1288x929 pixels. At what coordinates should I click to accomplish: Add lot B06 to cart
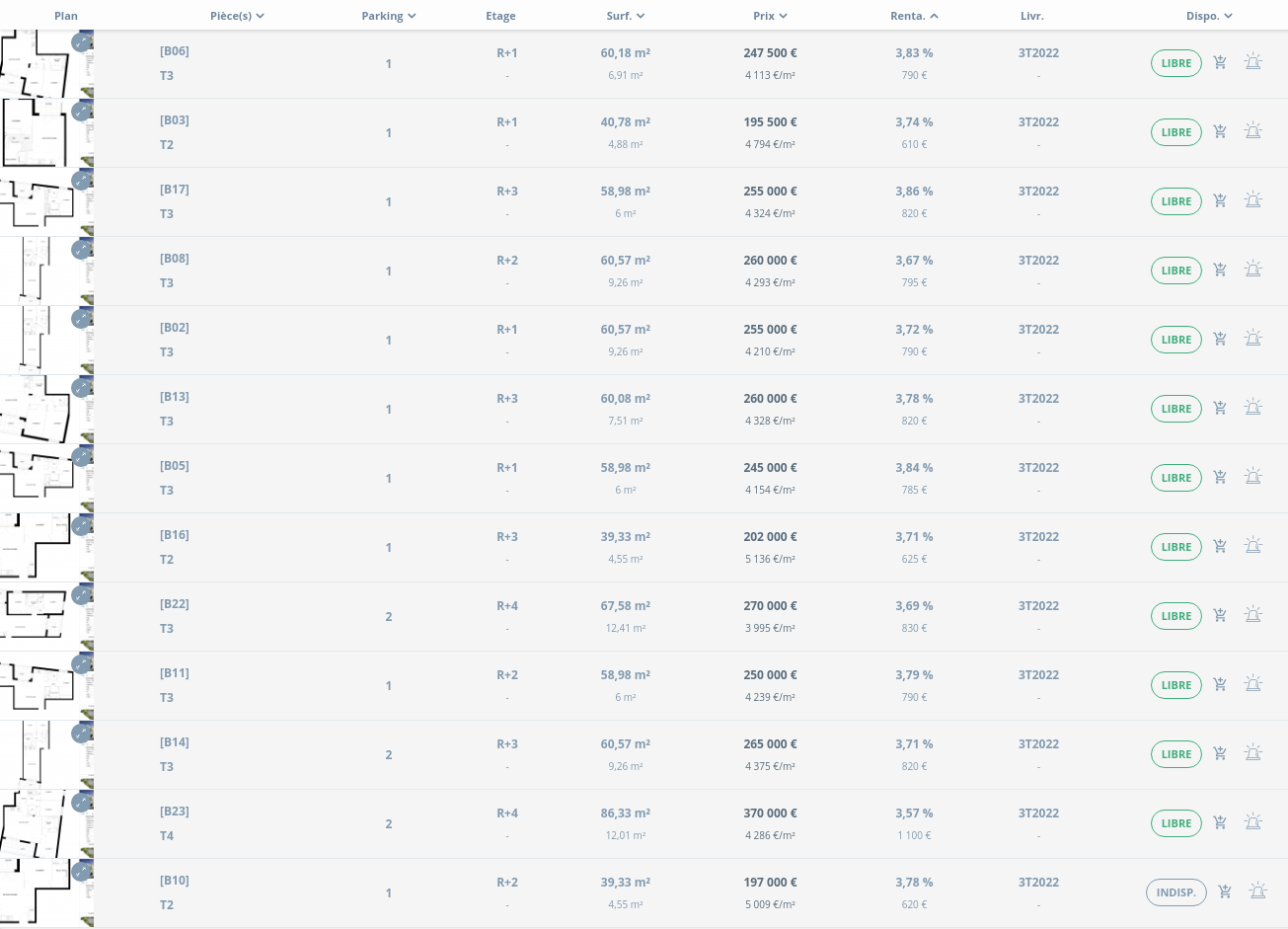tap(1220, 62)
